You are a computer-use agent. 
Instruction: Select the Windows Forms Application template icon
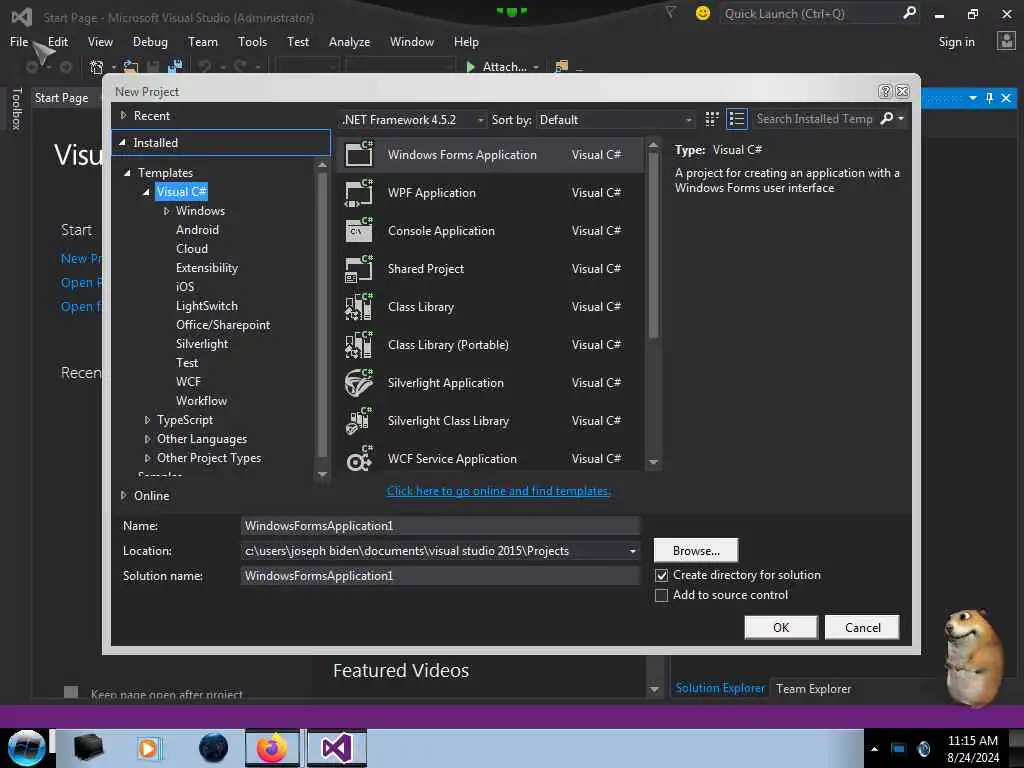(x=359, y=154)
